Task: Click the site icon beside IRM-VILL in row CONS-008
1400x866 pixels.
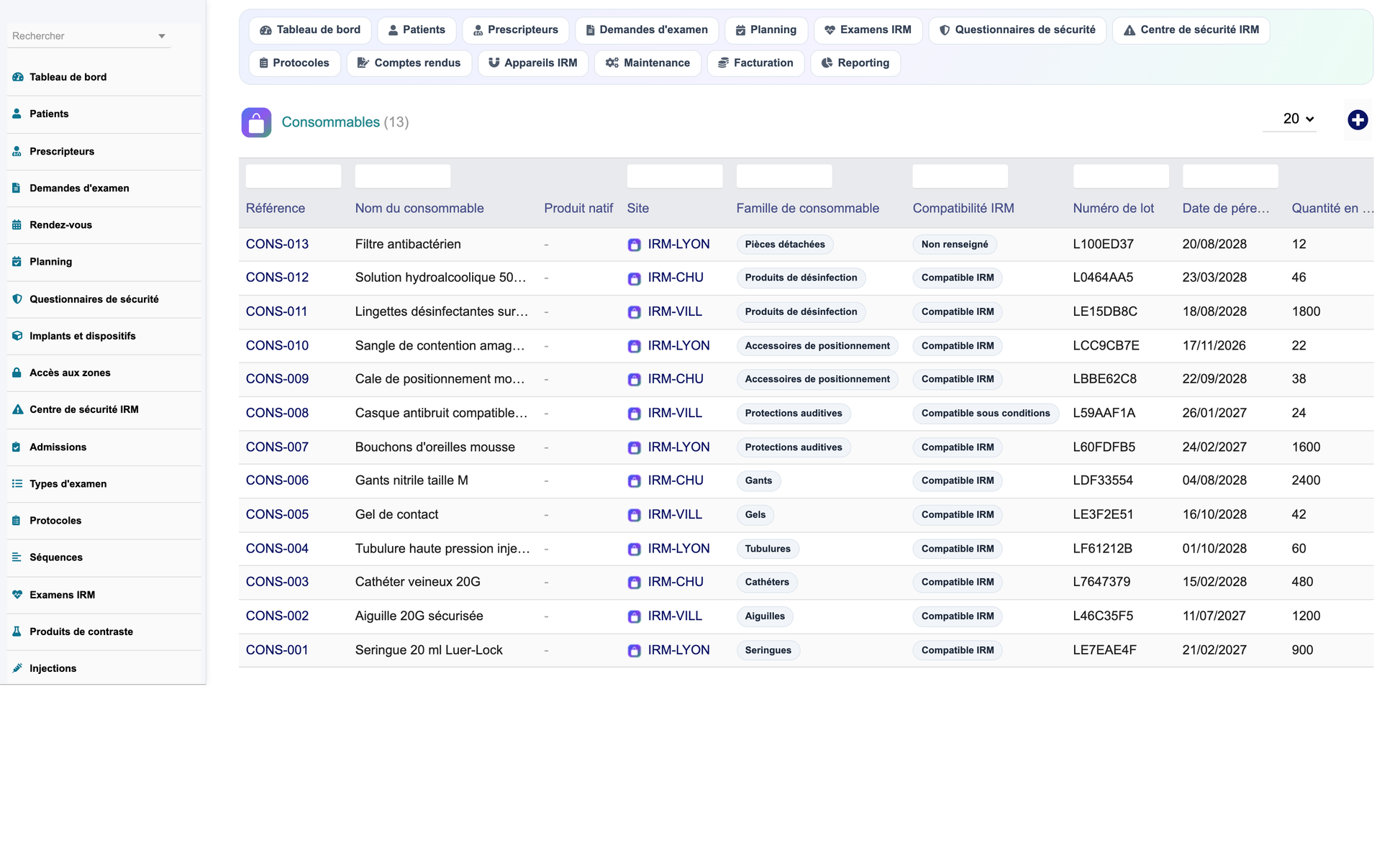Action: click(634, 414)
